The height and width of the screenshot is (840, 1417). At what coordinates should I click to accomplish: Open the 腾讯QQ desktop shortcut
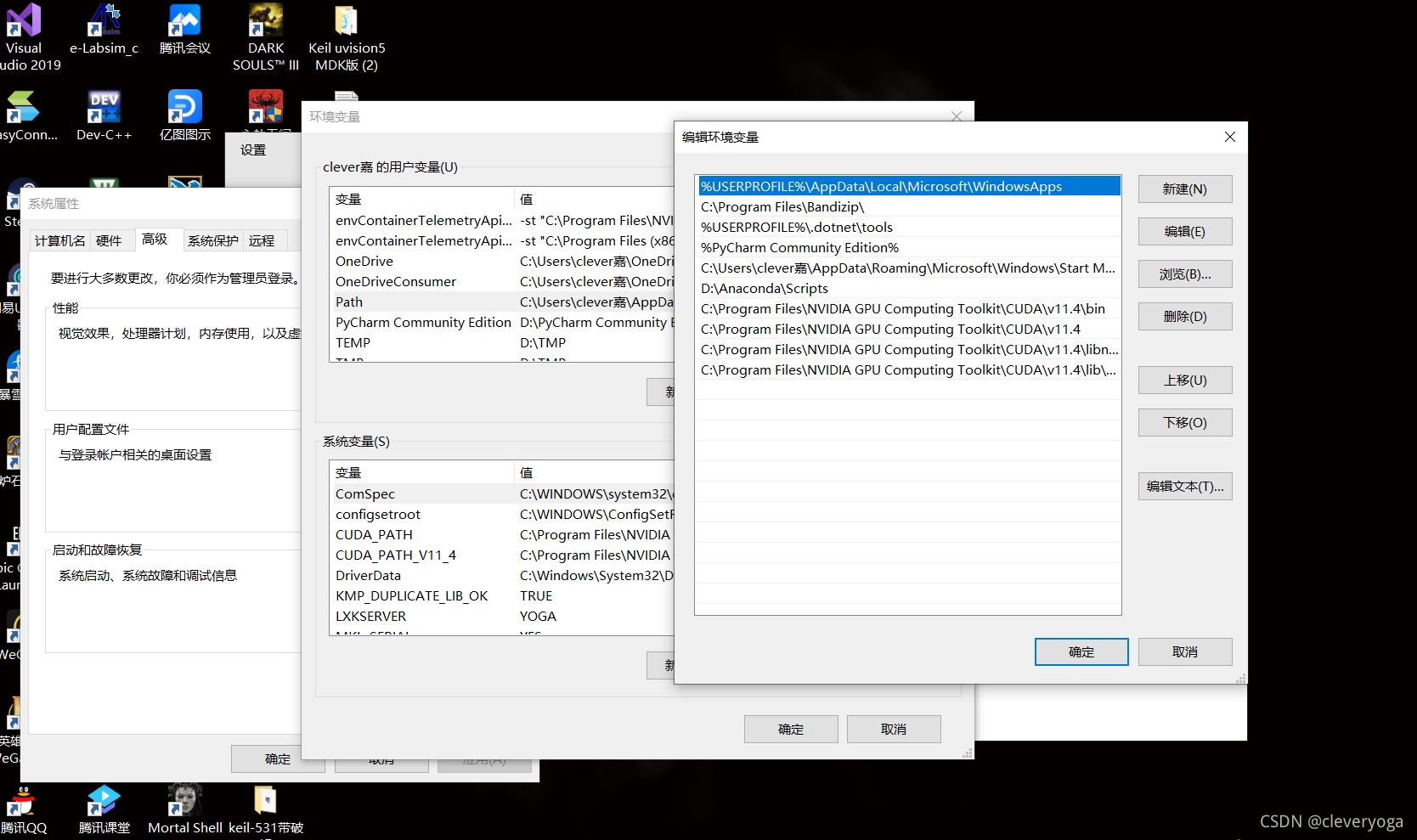coord(24,809)
